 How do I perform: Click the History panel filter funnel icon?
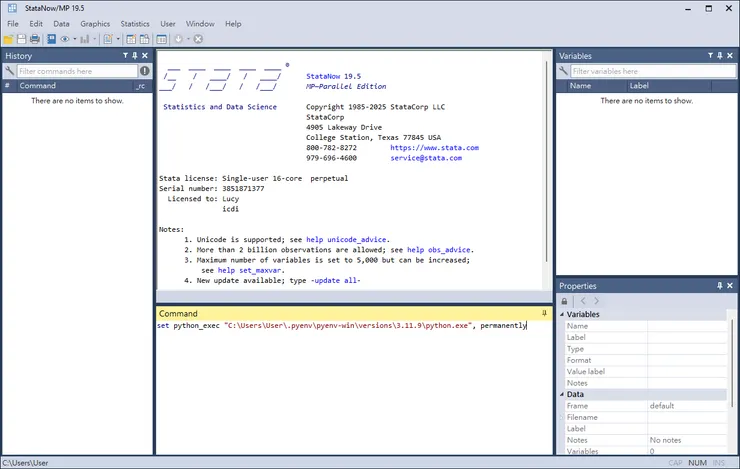click(125, 56)
